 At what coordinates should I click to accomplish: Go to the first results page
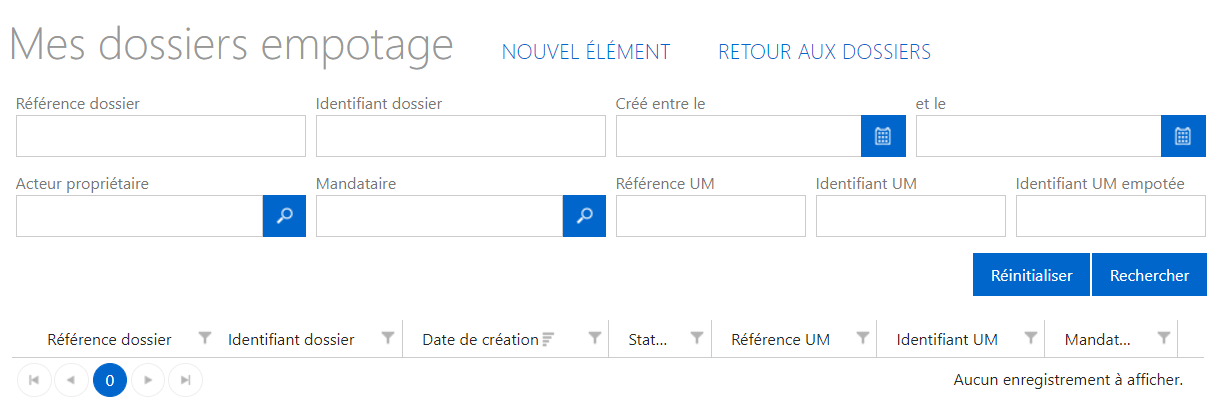(34, 380)
